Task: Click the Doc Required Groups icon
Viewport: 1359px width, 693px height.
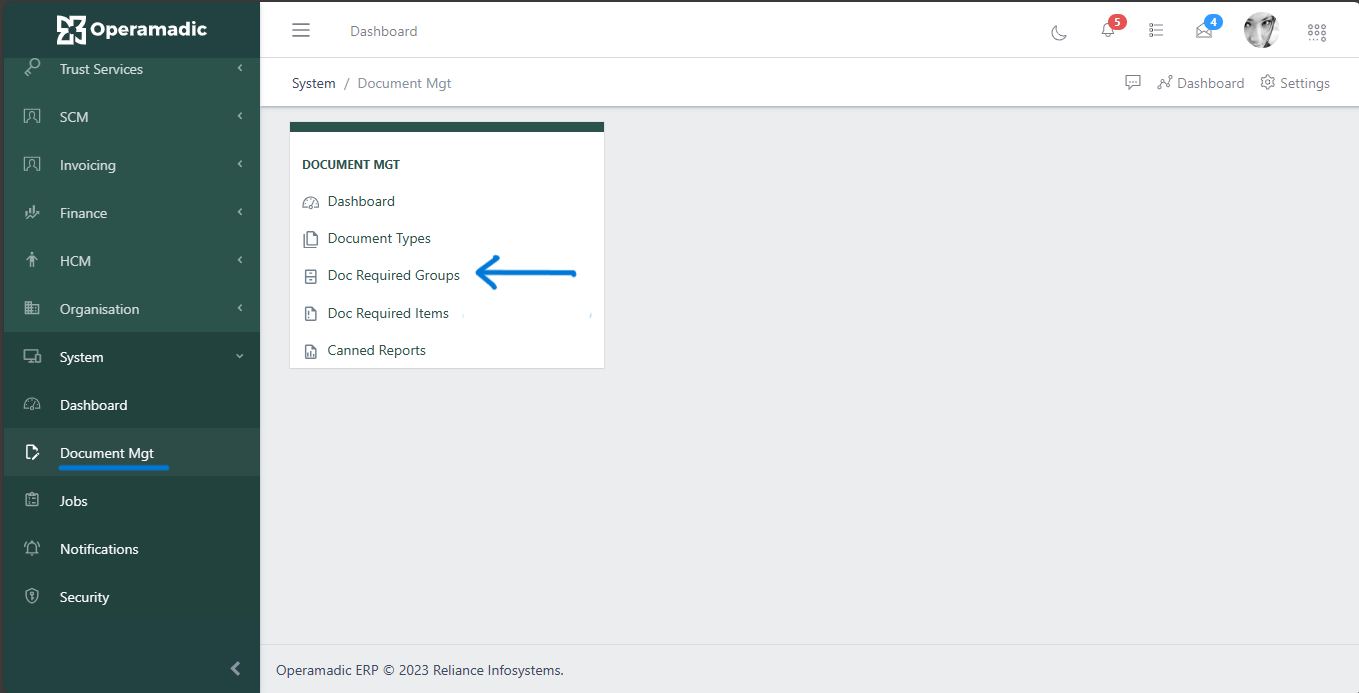Action: click(310, 276)
